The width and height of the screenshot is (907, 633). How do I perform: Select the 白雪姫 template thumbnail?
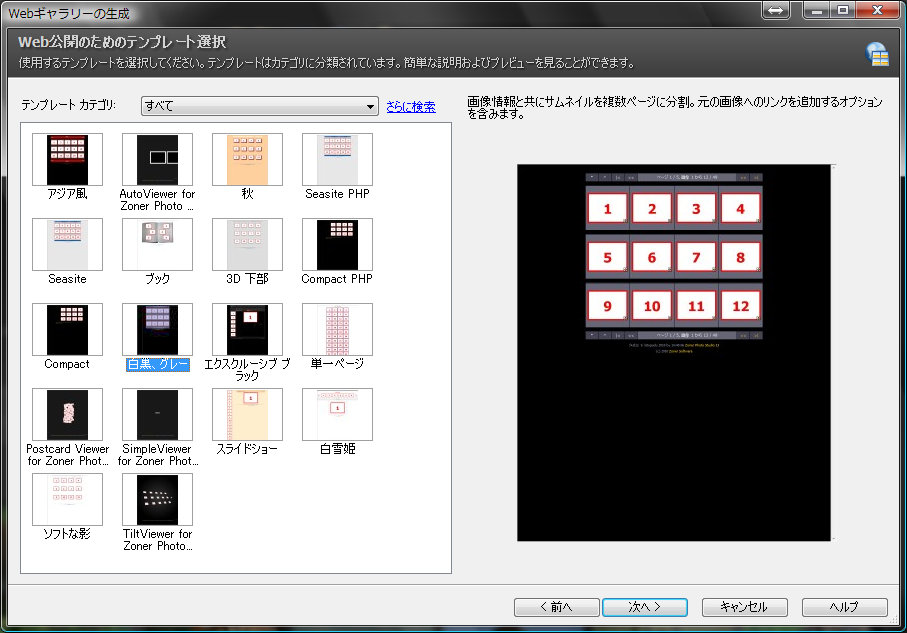pyautogui.click(x=337, y=414)
